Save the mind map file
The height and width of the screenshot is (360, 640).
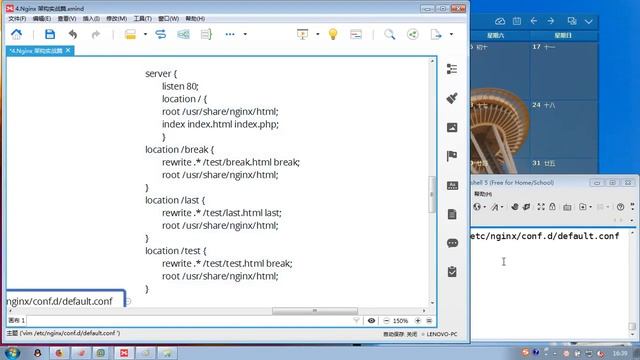(50, 34)
